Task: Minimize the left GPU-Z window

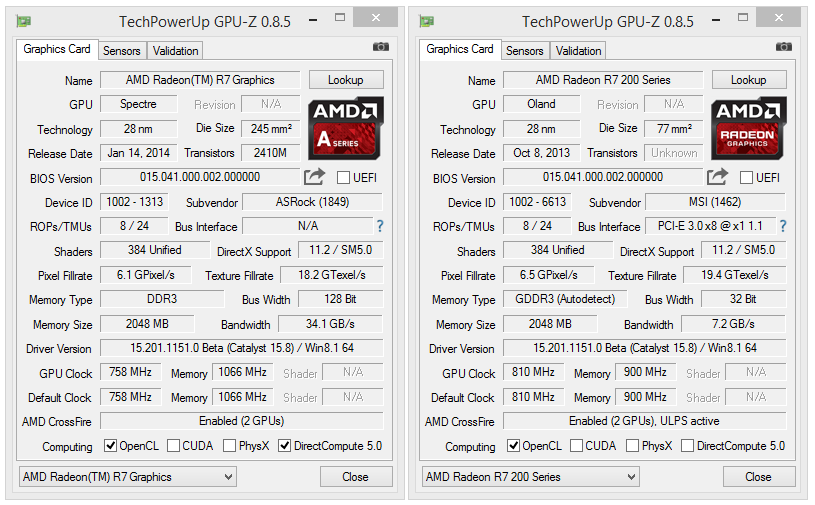Action: pos(313,20)
